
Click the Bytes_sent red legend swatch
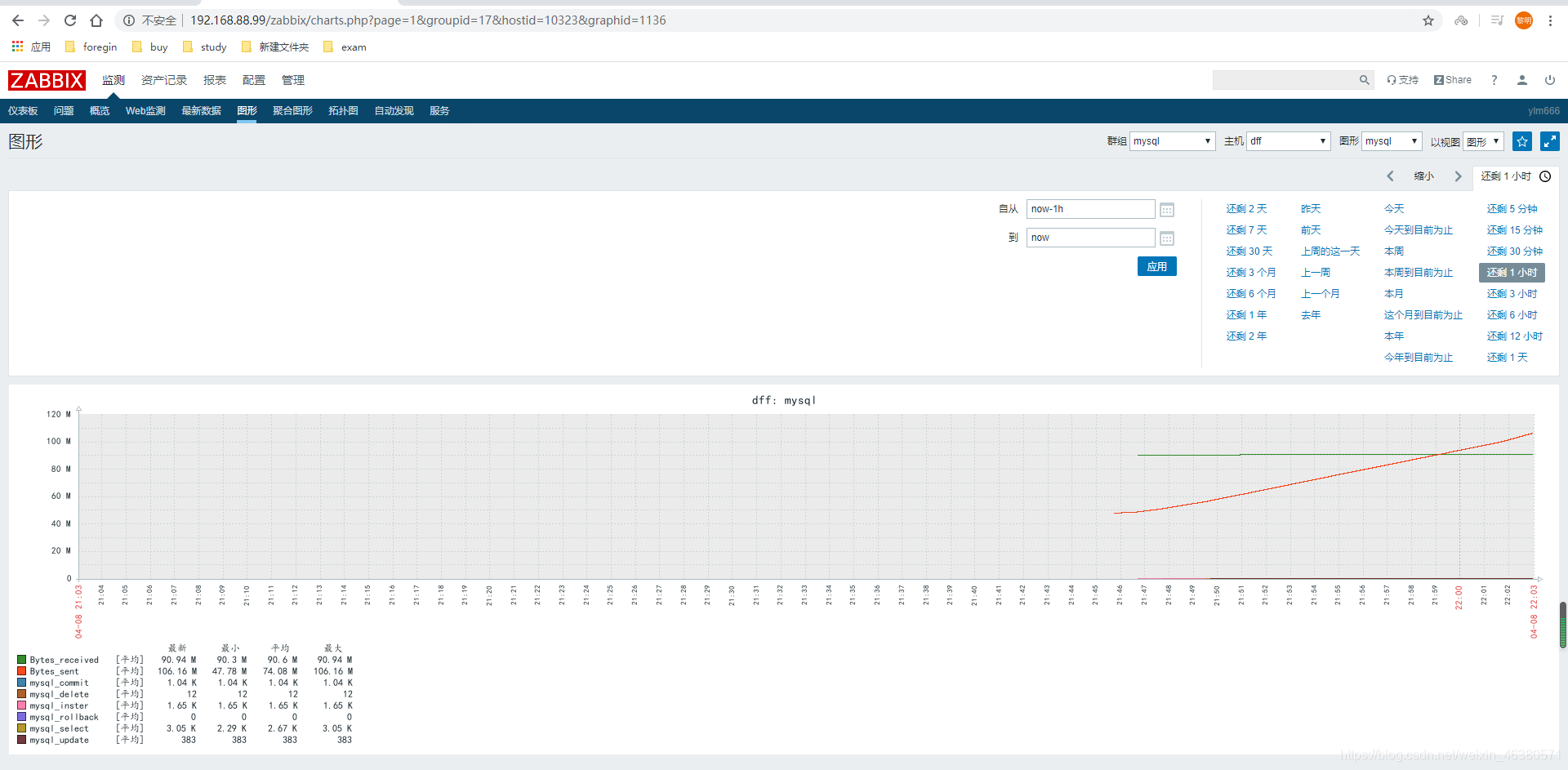(x=22, y=671)
